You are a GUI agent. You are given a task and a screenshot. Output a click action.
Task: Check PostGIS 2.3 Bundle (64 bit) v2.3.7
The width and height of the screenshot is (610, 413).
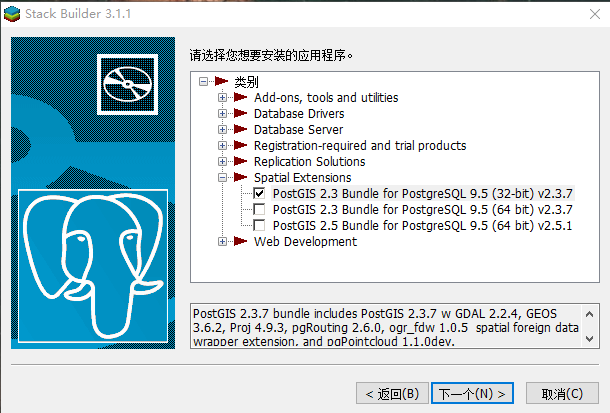[x=259, y=209]
